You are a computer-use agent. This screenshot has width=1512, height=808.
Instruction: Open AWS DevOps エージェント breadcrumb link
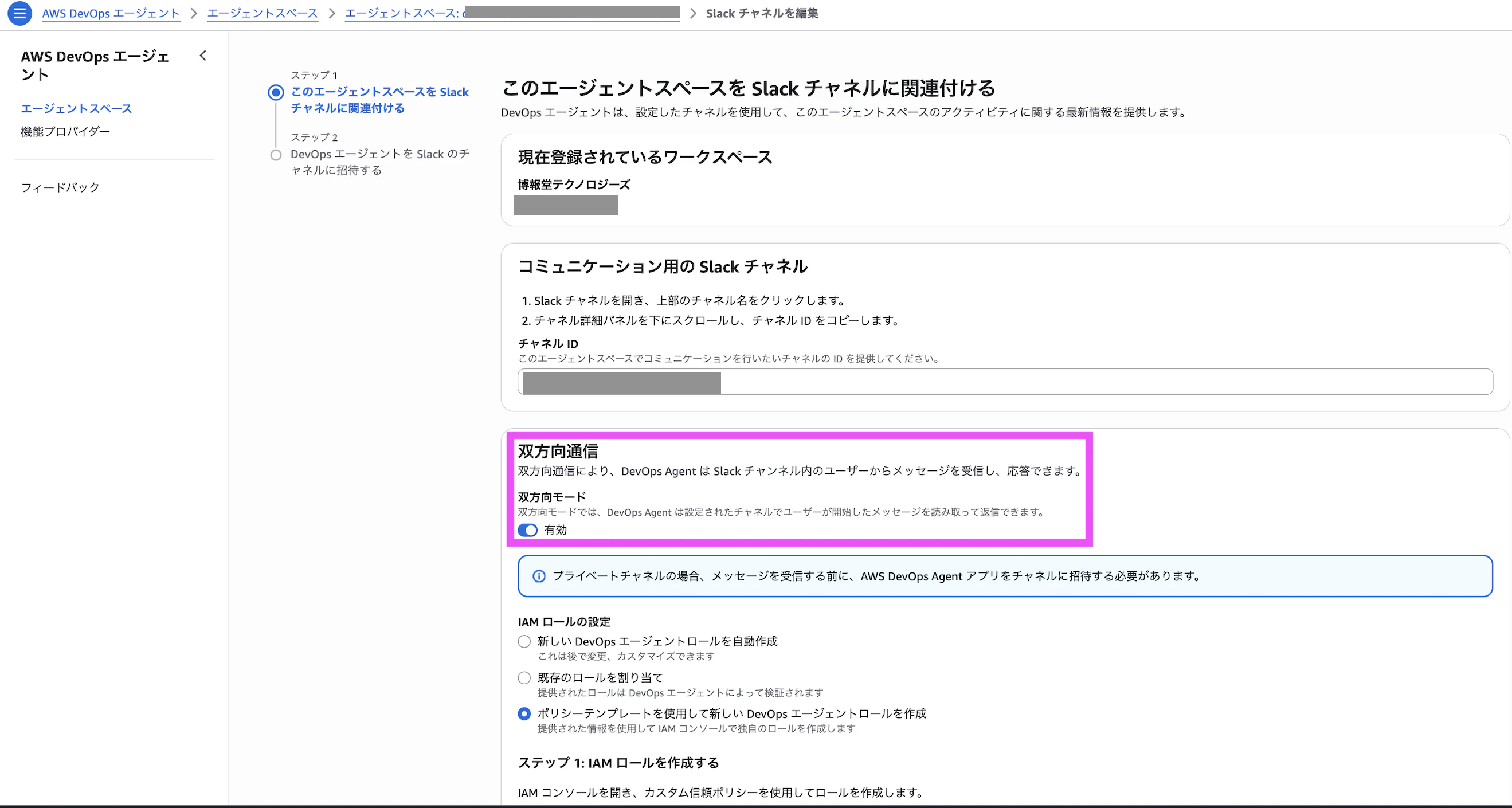111,14
